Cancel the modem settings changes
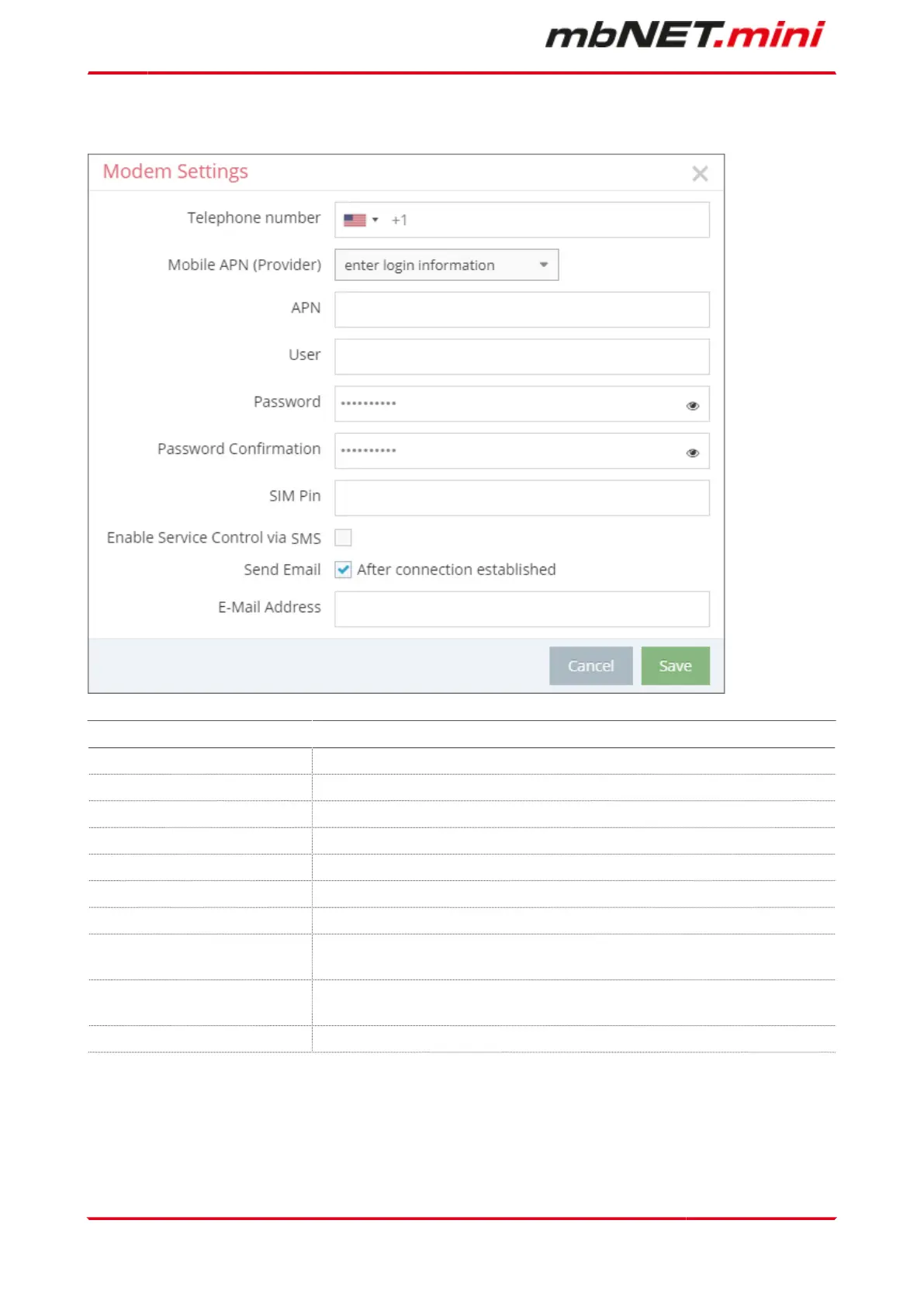Screen dimensions: 924x1307 [x=591, y=666]
